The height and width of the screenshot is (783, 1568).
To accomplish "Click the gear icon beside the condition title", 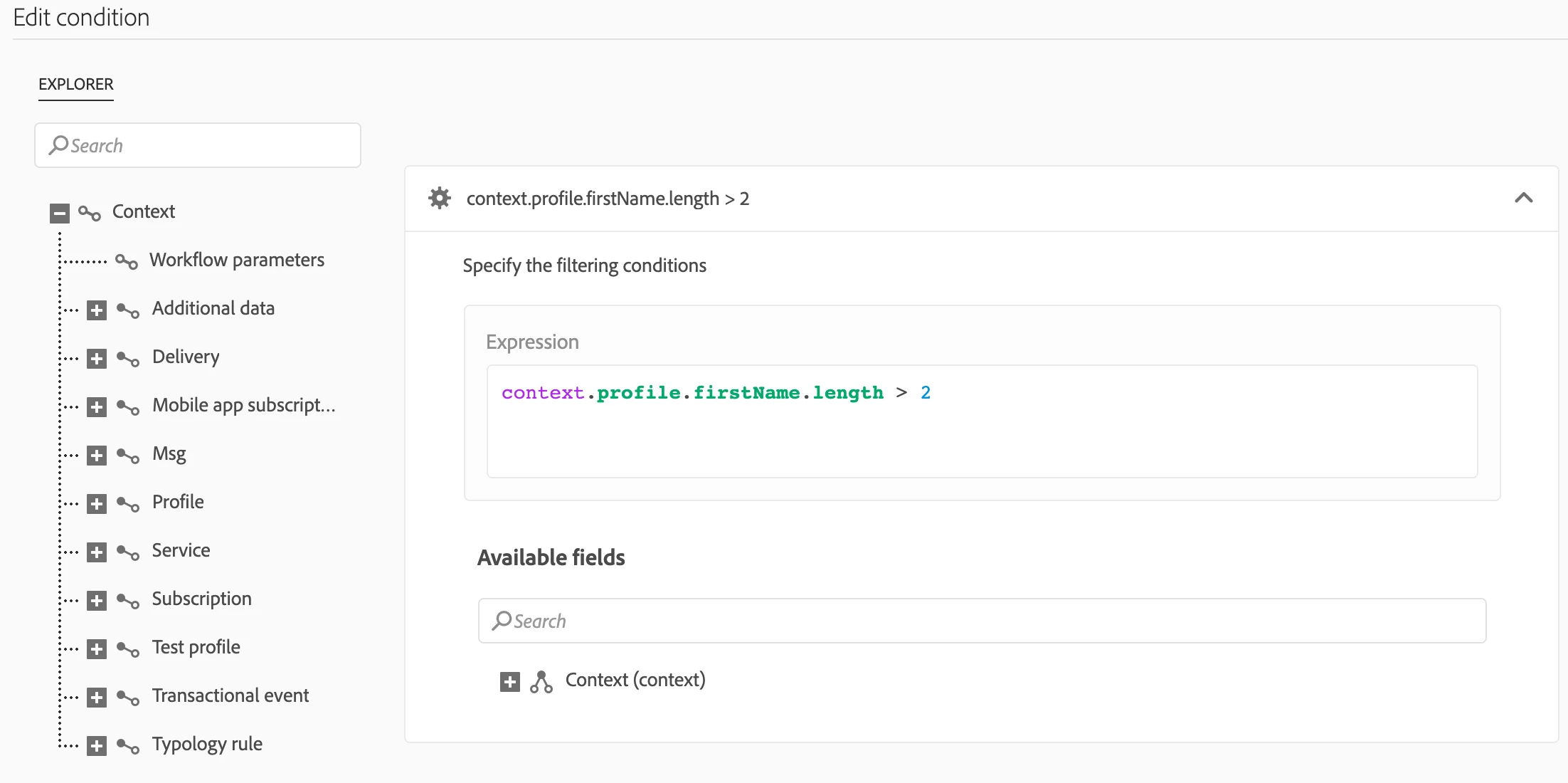I will (x=440, y=198).
